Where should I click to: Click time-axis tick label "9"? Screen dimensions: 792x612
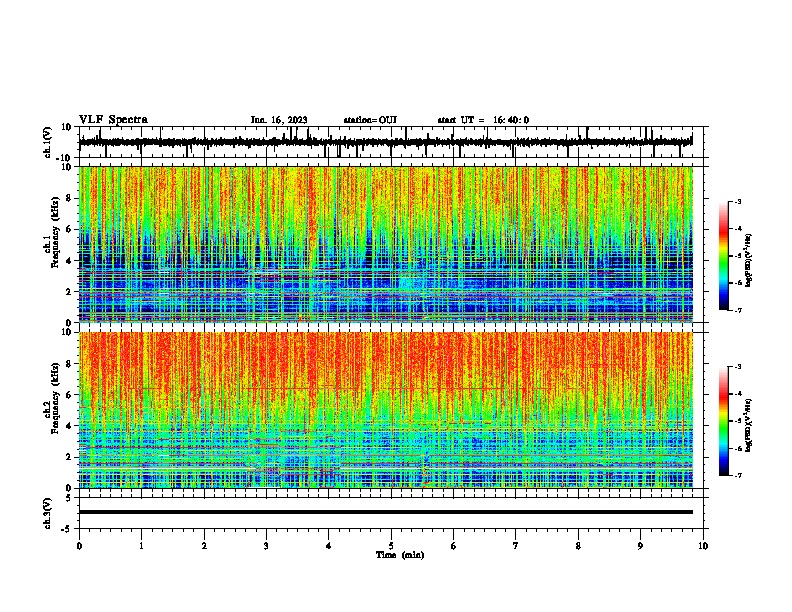click(640, 546)
